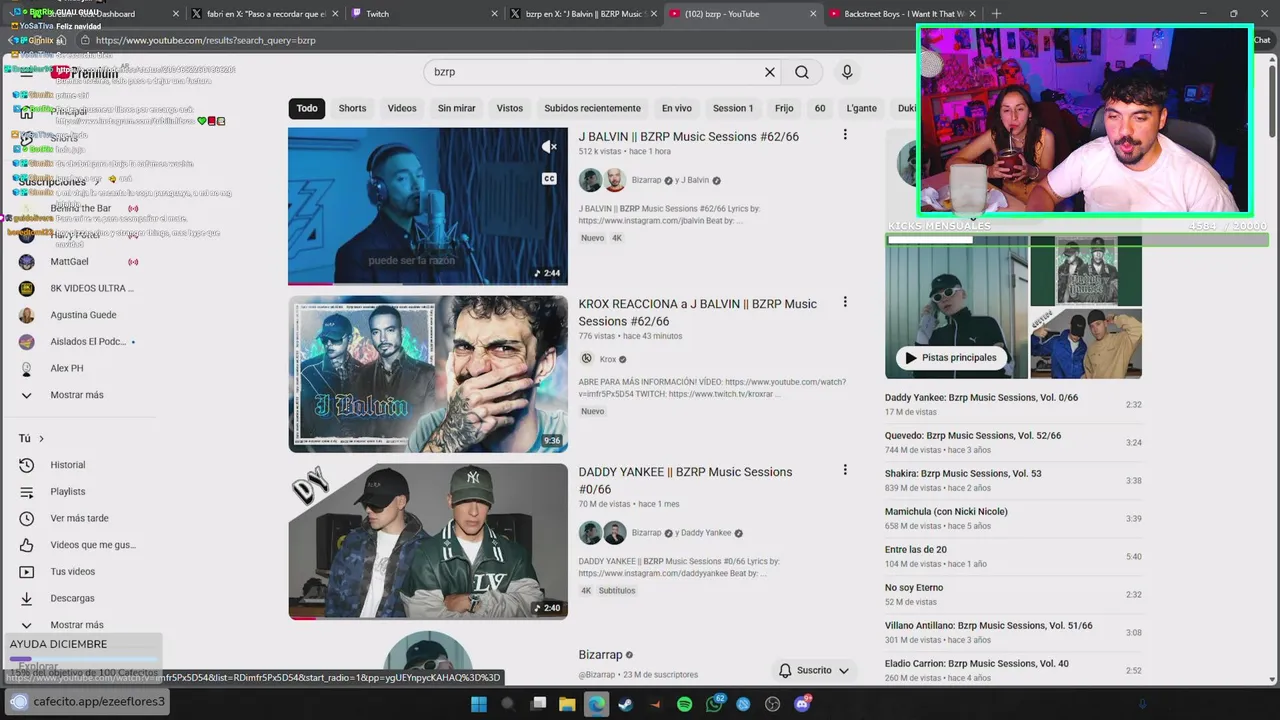The width and height of the screenshot is (1280, 720).
Task: Unmute the J Balvin preview with speaker icon
Action: coord(549,147)
